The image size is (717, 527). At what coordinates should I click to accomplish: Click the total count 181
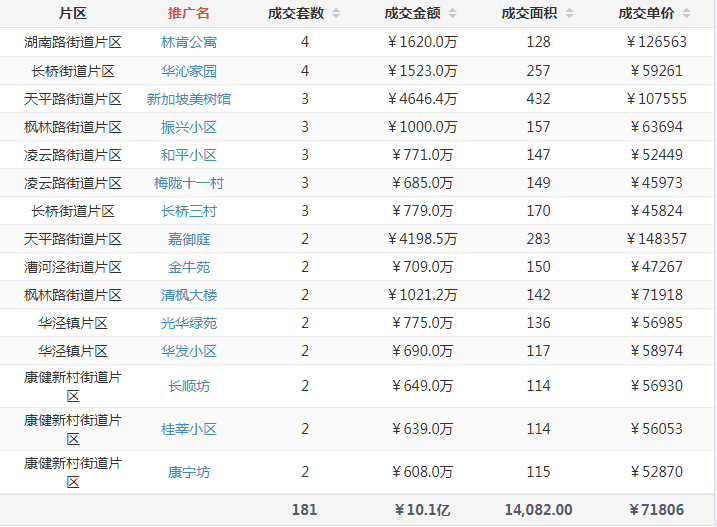(x=305, y=510)
